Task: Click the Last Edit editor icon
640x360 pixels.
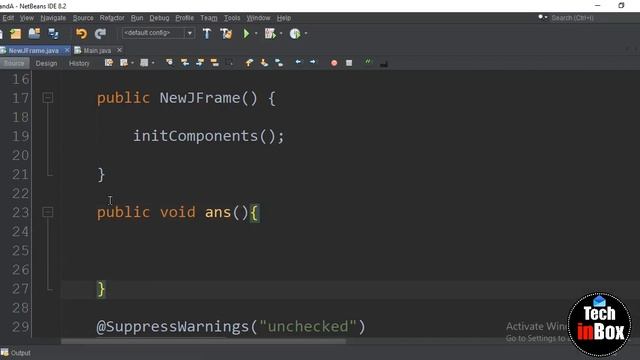Action: [109, 63]
